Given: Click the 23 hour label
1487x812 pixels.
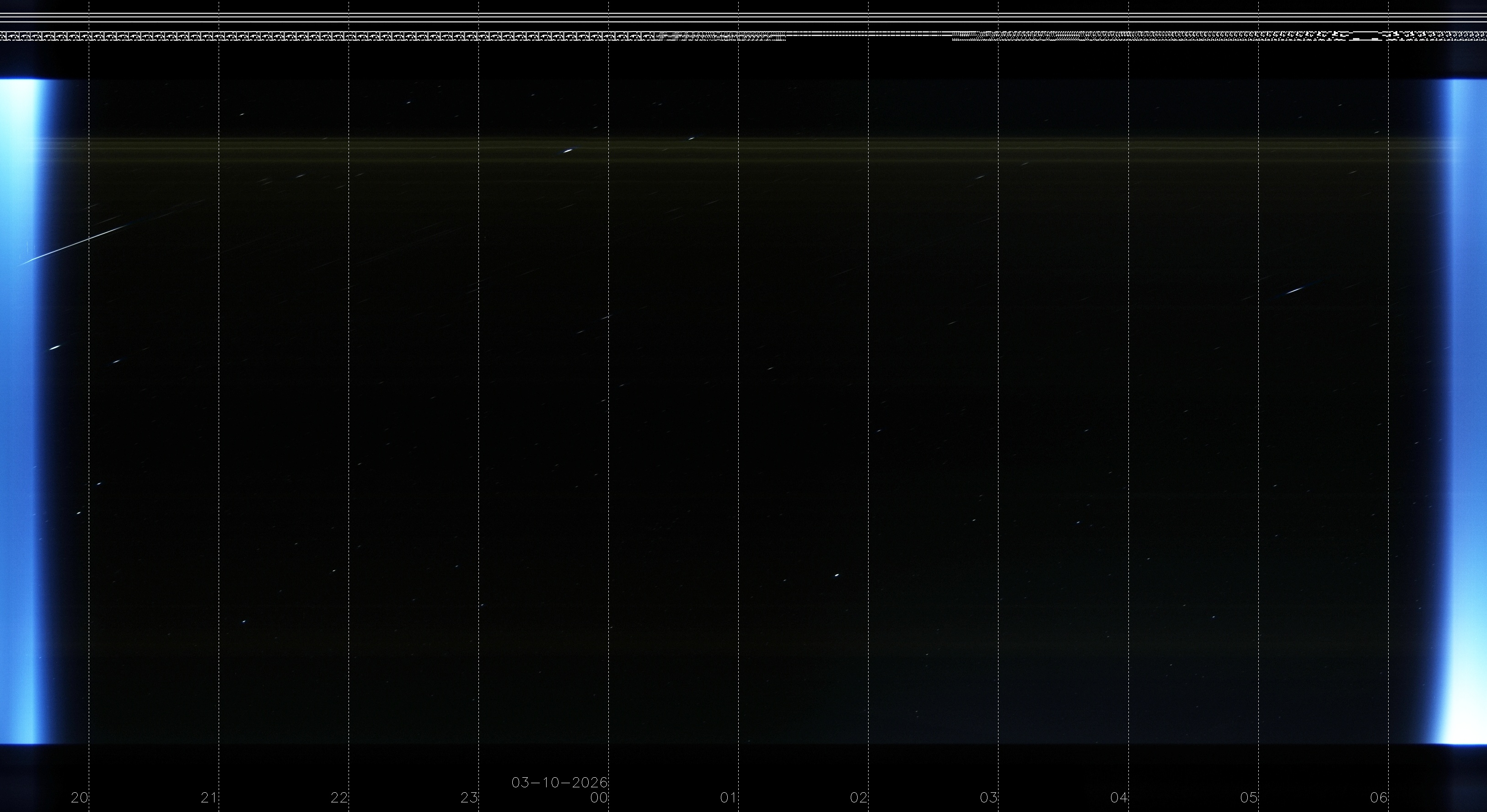Looking at the screenshot, I should tap(469, 798).
